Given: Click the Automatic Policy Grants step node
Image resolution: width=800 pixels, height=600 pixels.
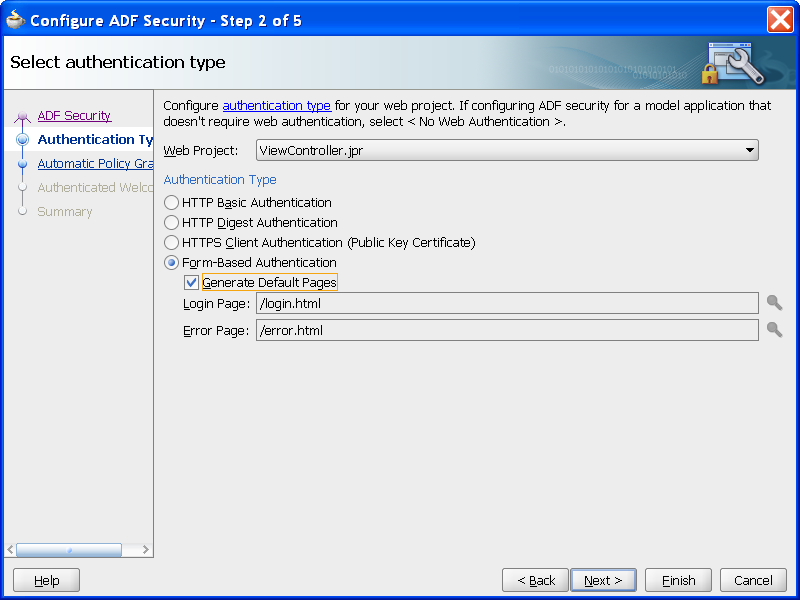Looking at the screenshot, I should [x=22, y=163].
